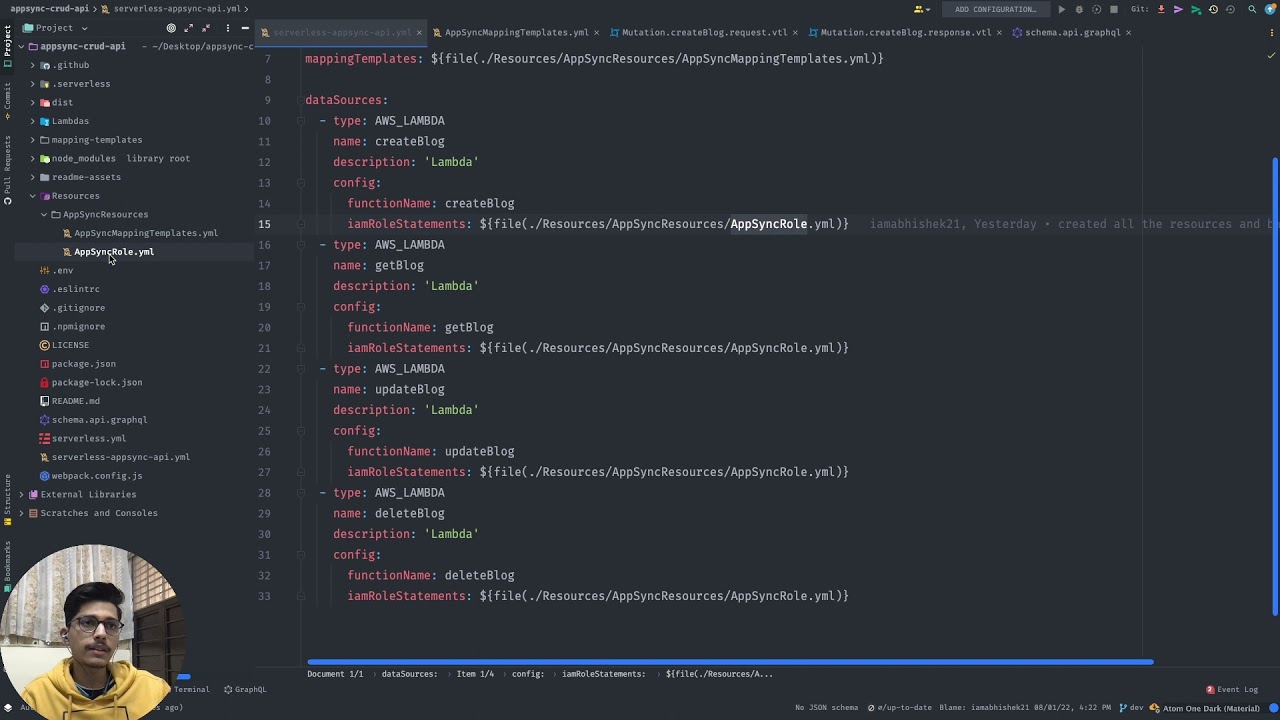1280x720 pixels.
Task: Expand the node_modules folder
Action: pyautogui.click(x=33, y=158)
